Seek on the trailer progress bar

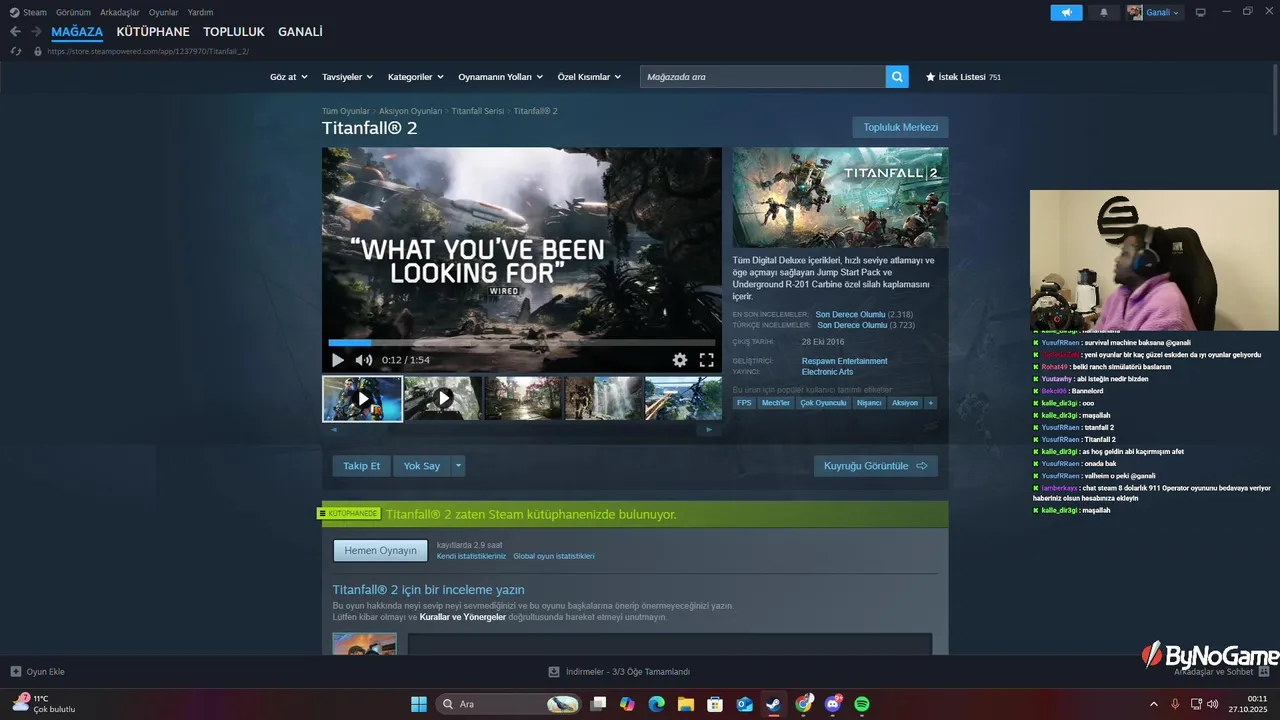click(x=521, y=343)
